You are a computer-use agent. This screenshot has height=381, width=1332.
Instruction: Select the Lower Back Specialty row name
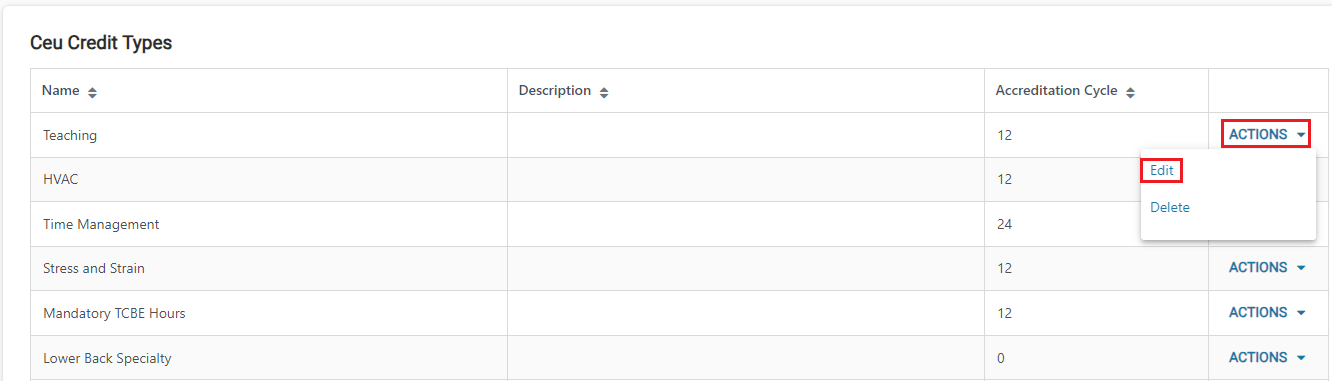[107, 358]
